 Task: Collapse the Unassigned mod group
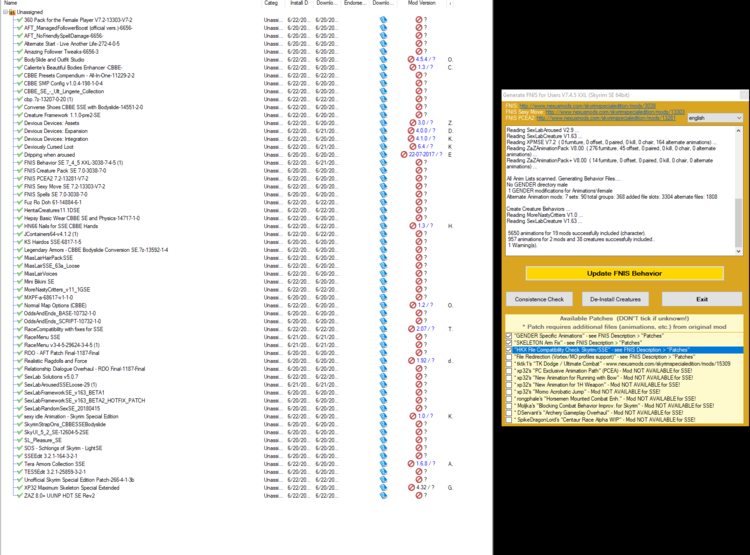point(5,12)
